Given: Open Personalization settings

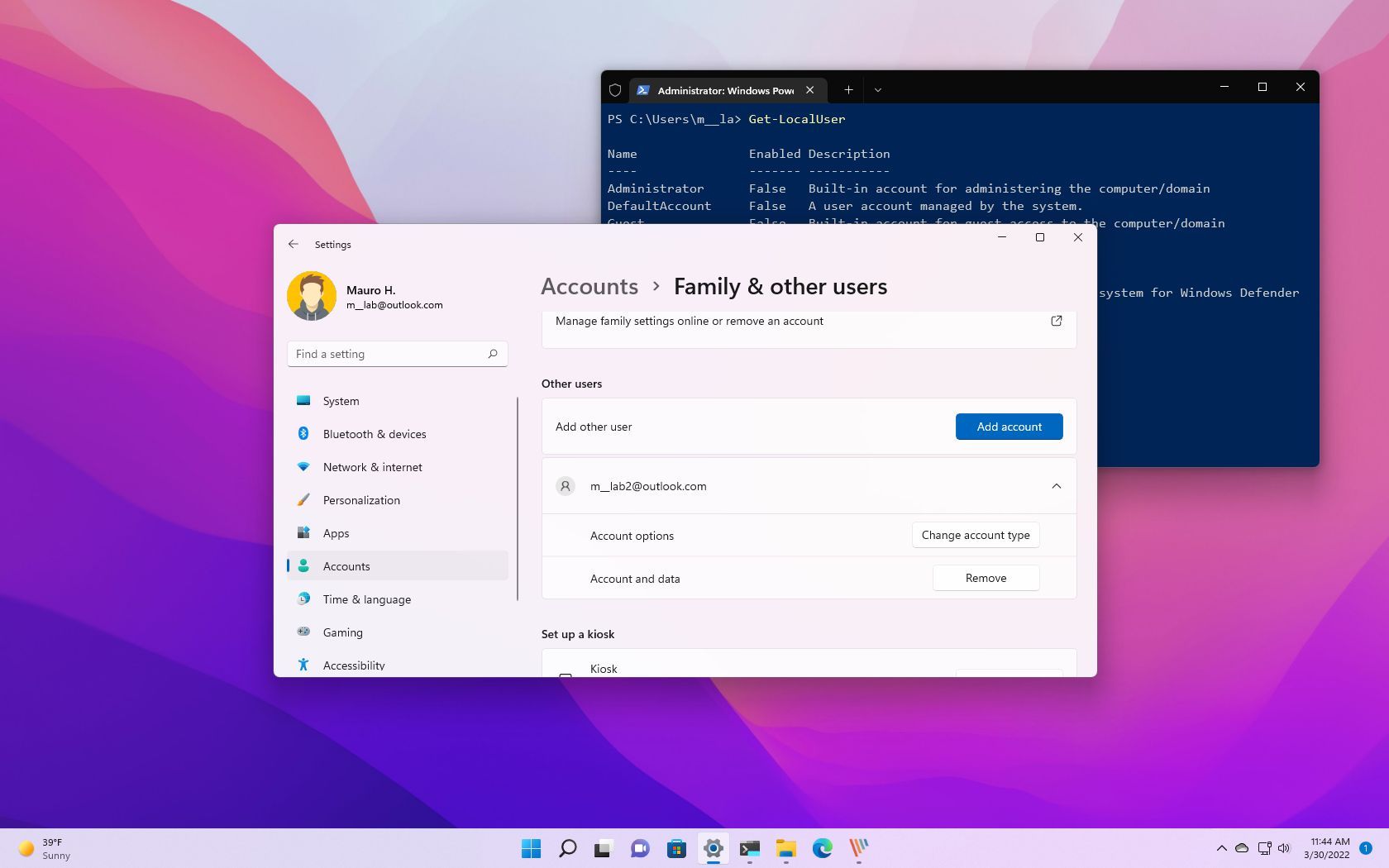Looking at the screenshot, I should point(361,500).
